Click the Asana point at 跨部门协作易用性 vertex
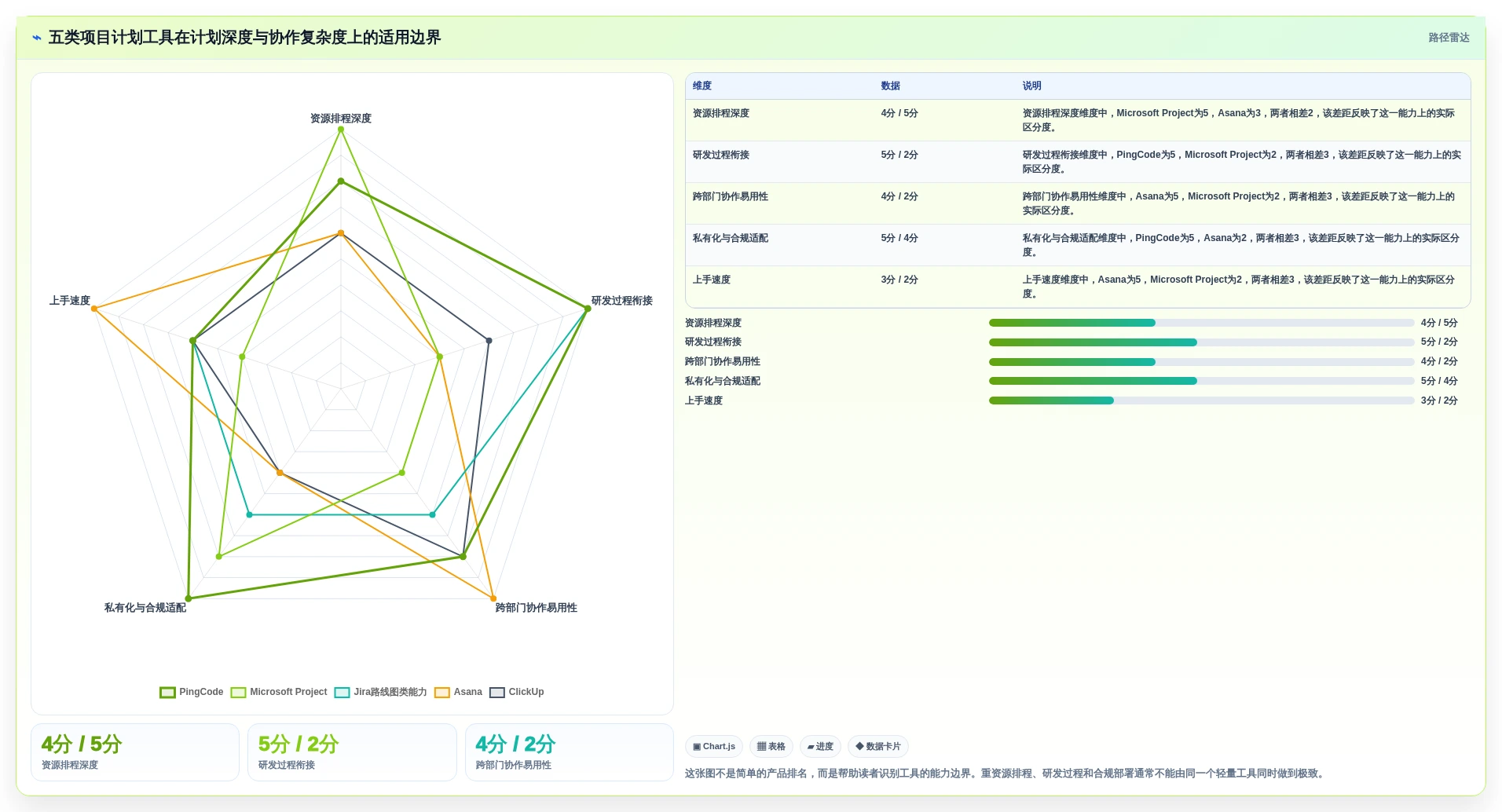The height and width of the screenshot is (812, 1502). tap(493, 598)
